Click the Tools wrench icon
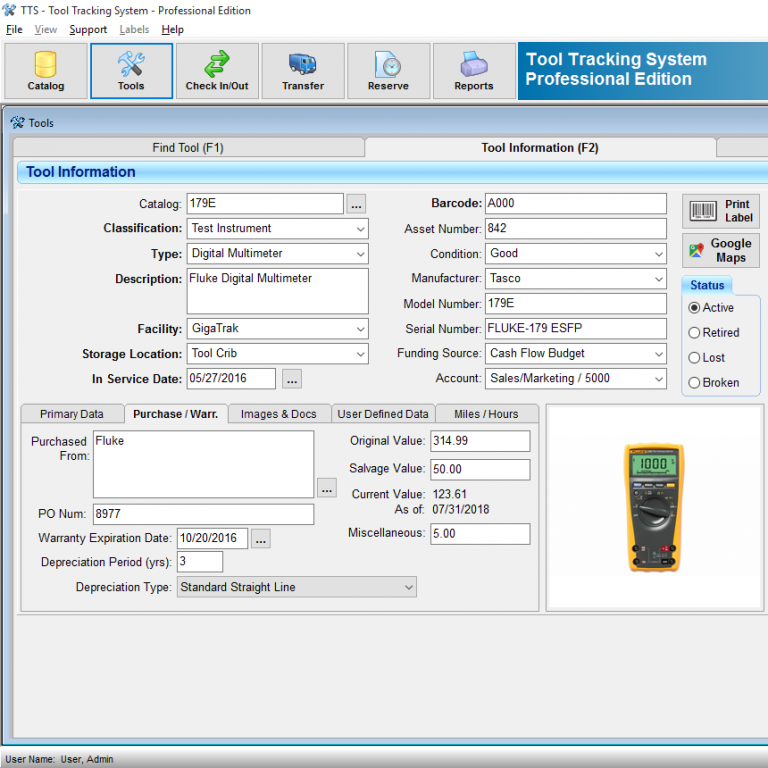 pos(131,71)
